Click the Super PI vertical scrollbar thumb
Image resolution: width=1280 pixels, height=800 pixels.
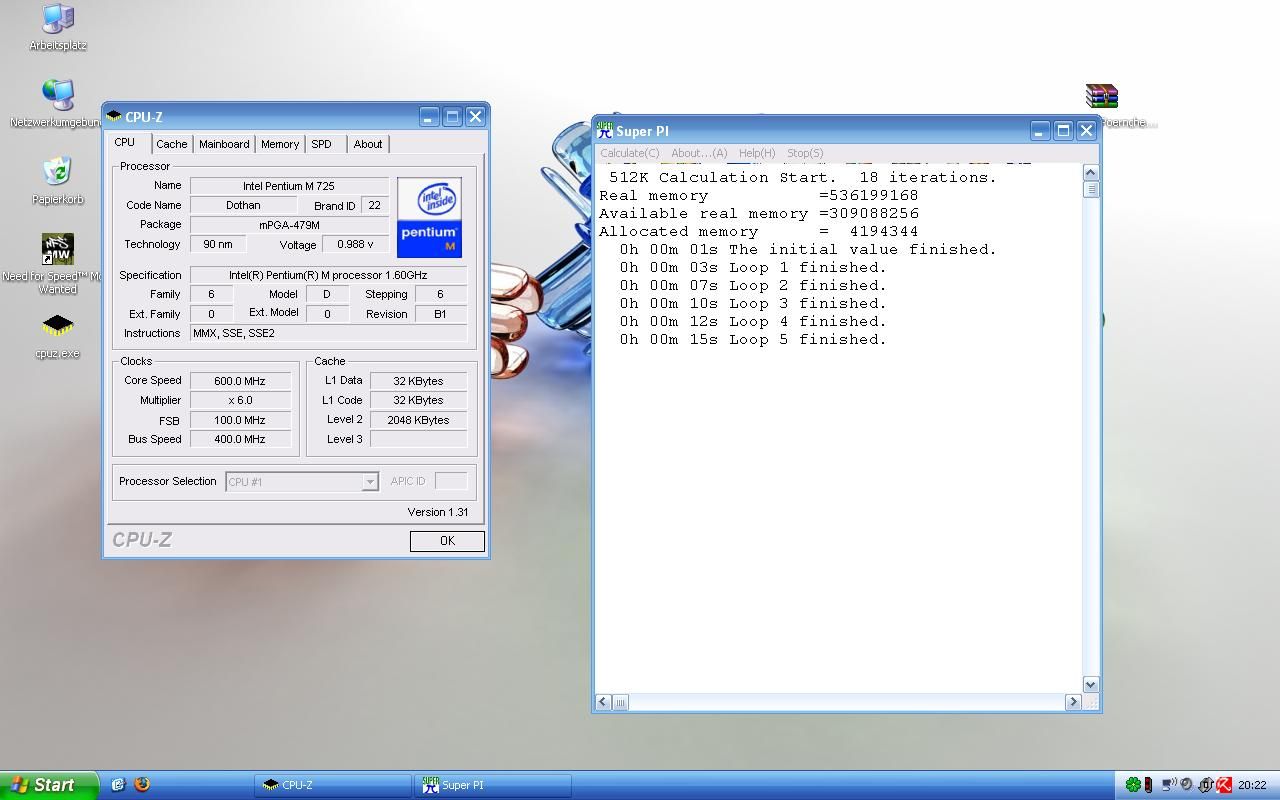[x=1091, y=189]
